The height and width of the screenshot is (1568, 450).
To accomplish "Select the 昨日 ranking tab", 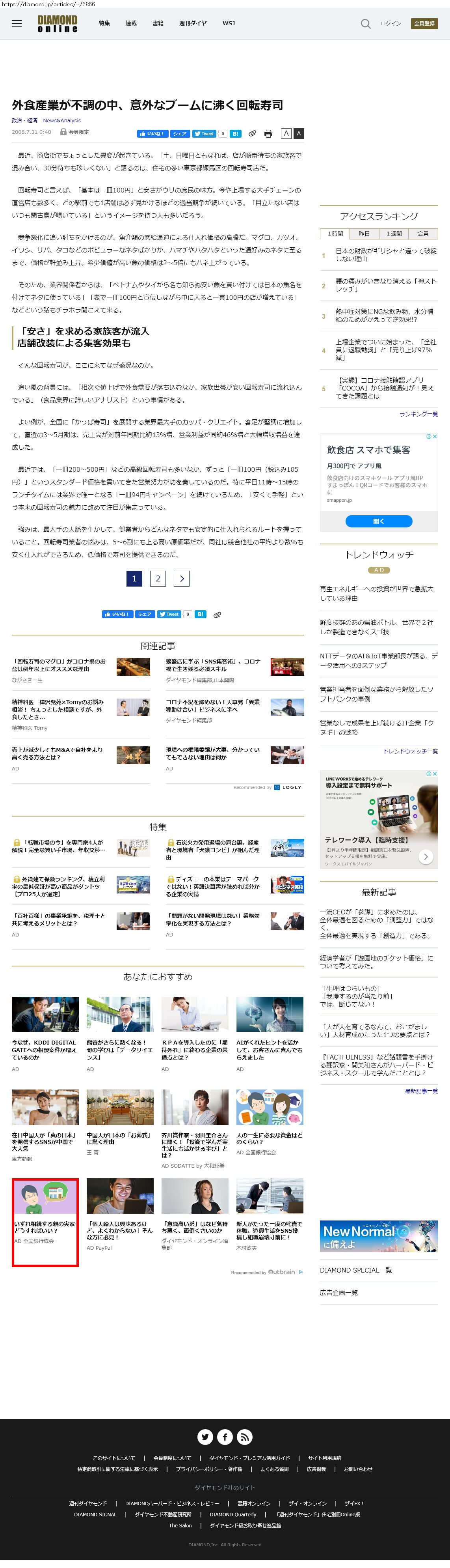I will [x=364, y=233].
